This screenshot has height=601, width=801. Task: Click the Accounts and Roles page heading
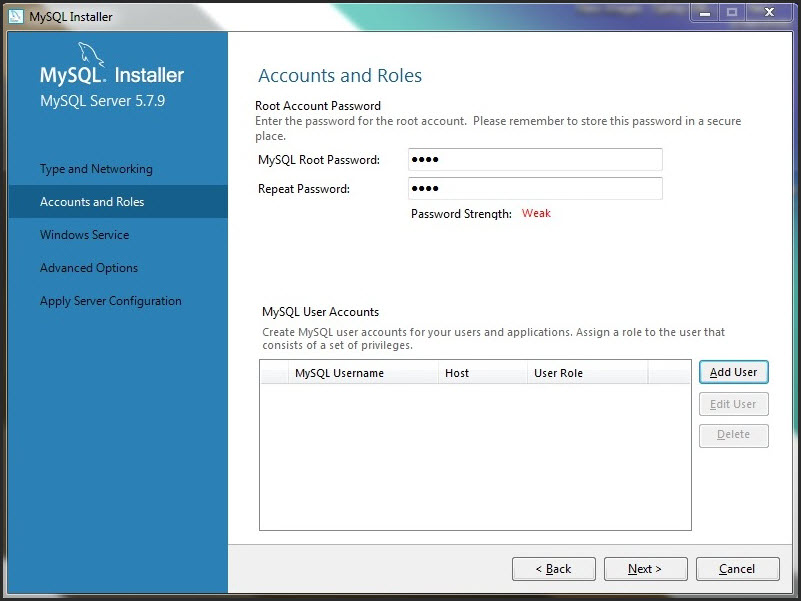point(340,75)
